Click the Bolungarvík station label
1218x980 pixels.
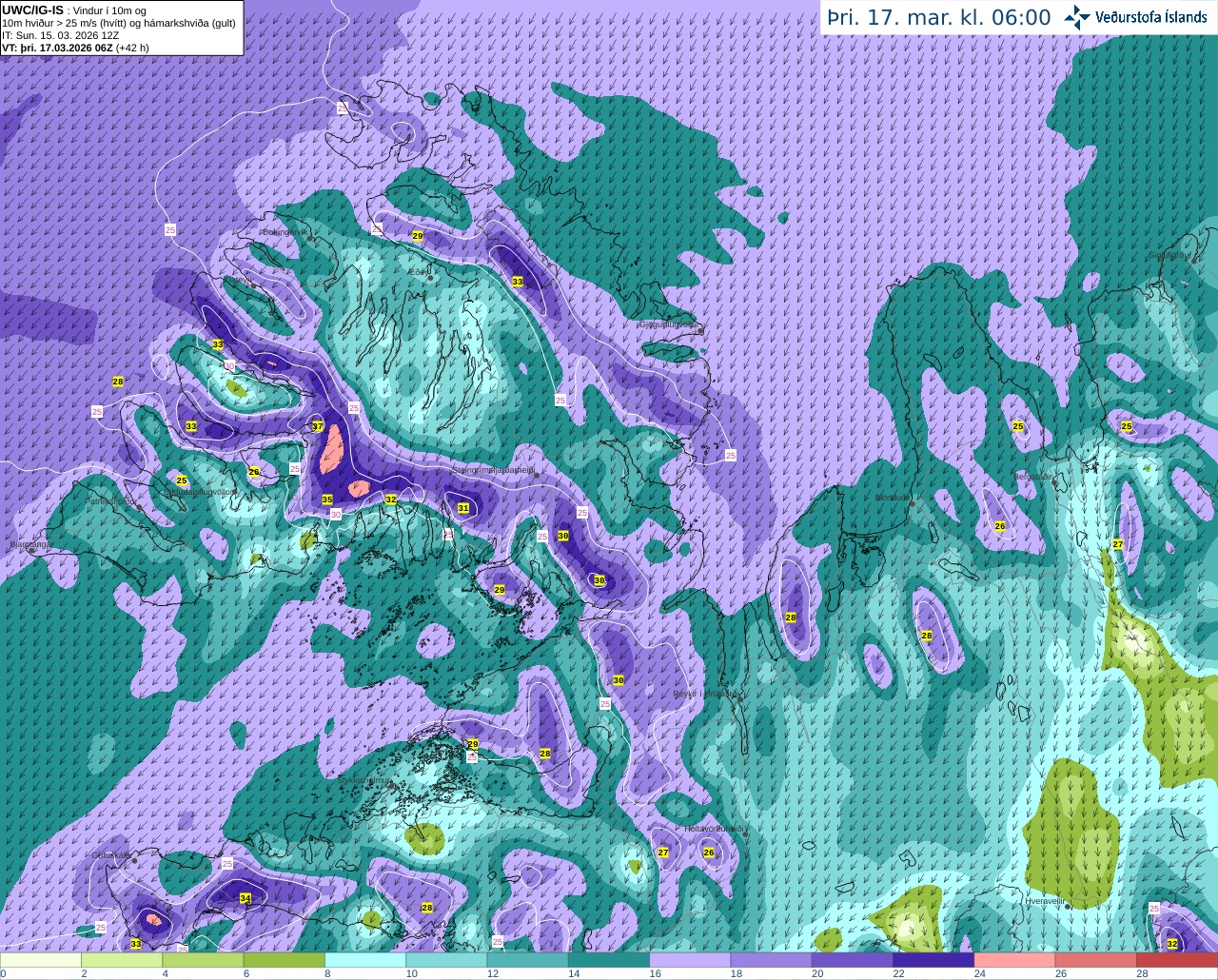tap(285, 231)
